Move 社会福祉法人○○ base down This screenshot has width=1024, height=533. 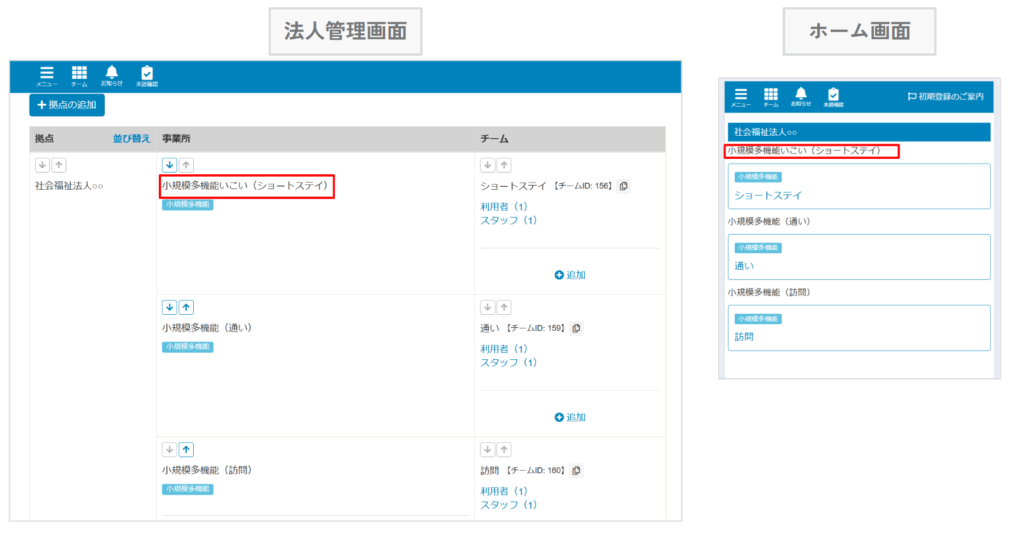coord(42,165)
